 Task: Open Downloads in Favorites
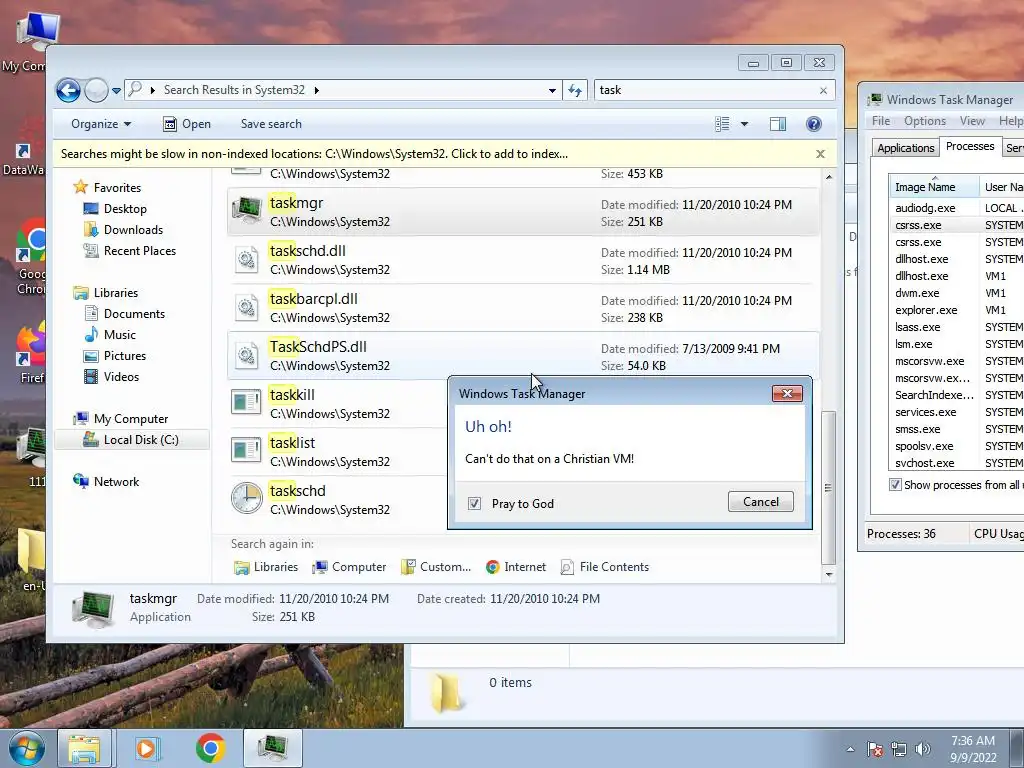click(123, 230)
